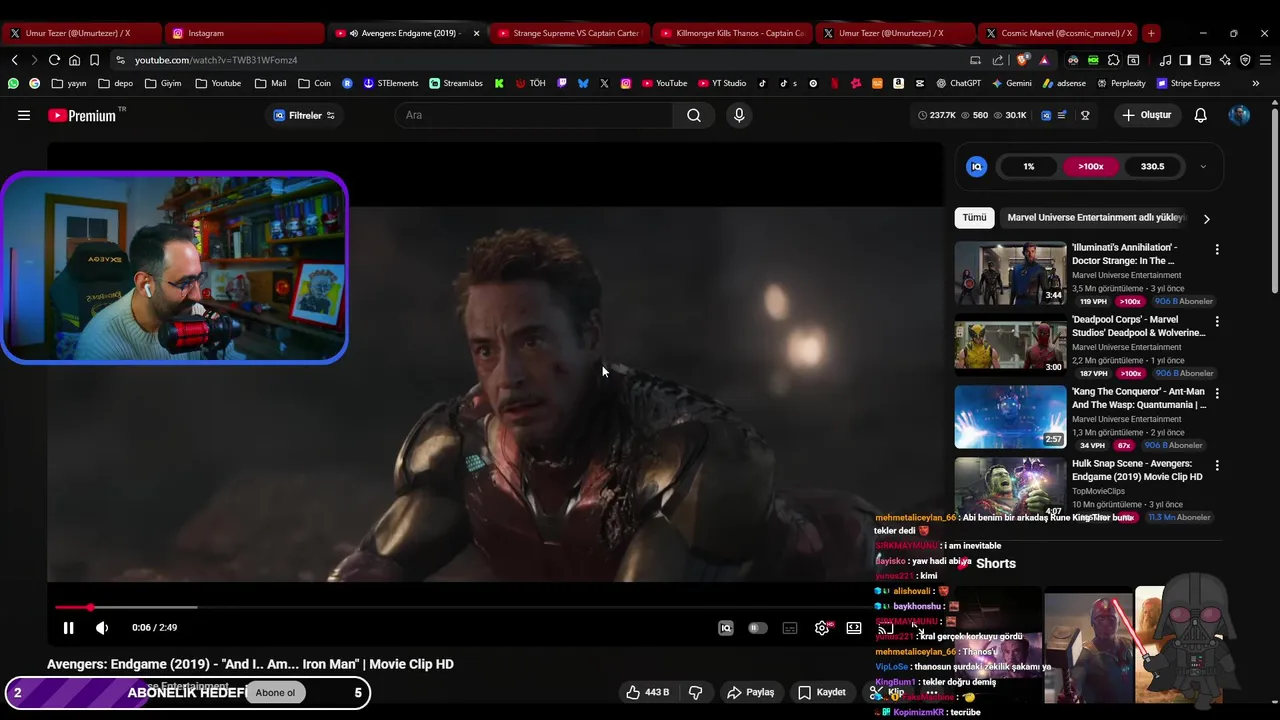Image resolution: width=1280 pixels, height=720 pixels.
Task: Toggle the autoplay switch in the player
Action: click(x=757, y=628)
